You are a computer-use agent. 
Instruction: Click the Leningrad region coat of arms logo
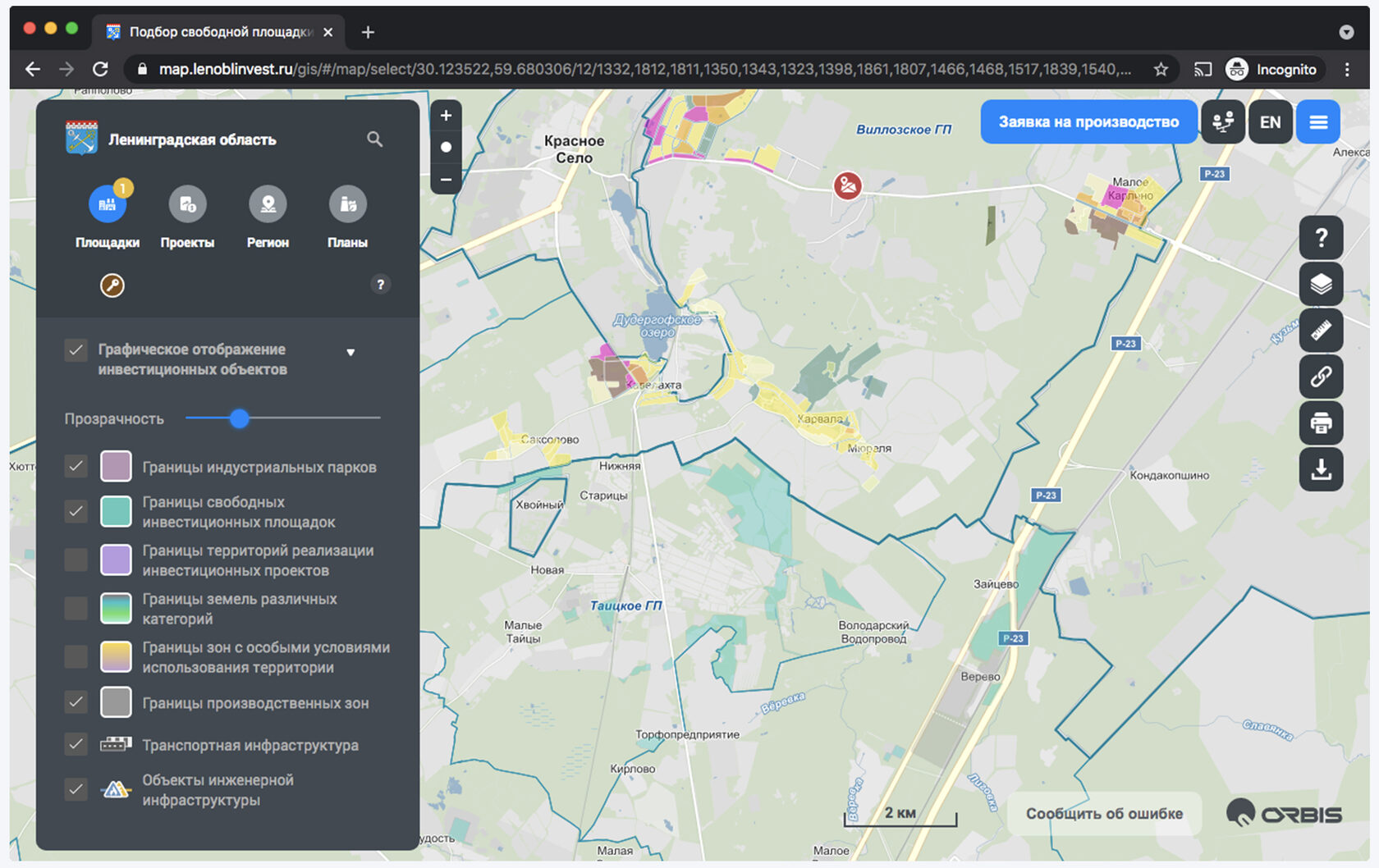[x=81, y=139]
